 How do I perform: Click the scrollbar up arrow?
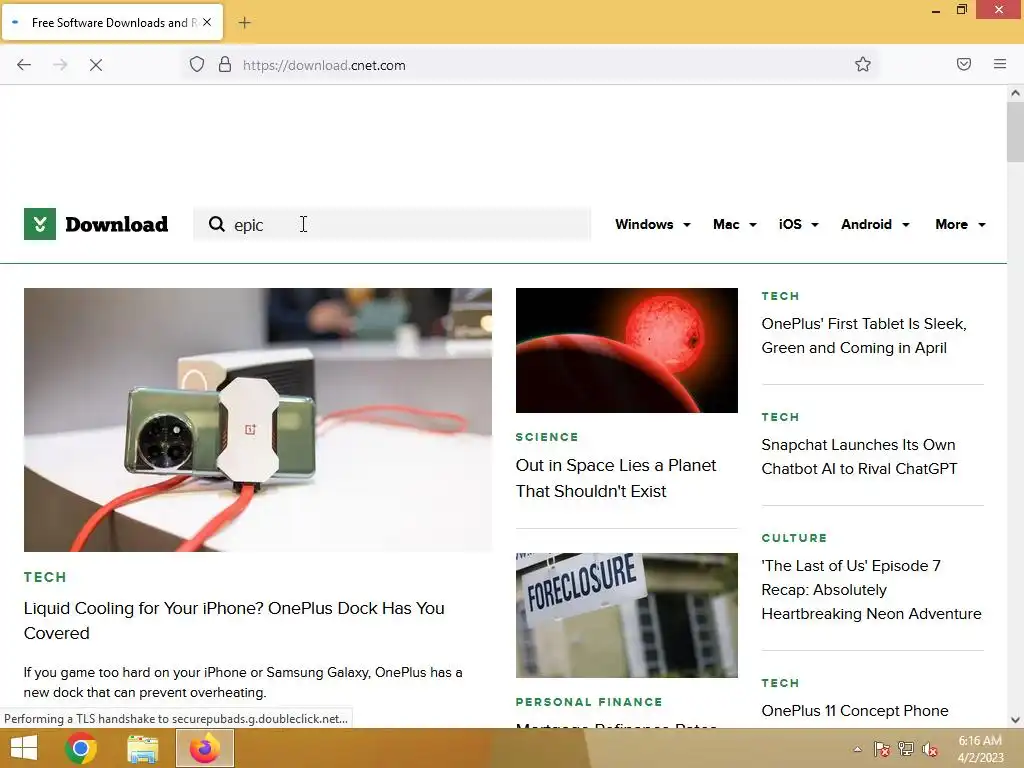tap(1015, 93)
